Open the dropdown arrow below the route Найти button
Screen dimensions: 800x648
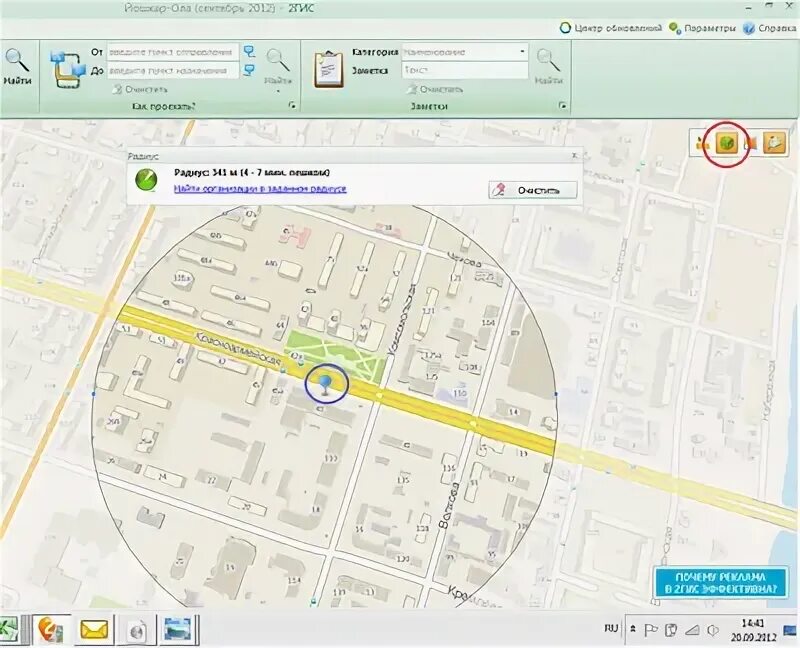[279, 91]
